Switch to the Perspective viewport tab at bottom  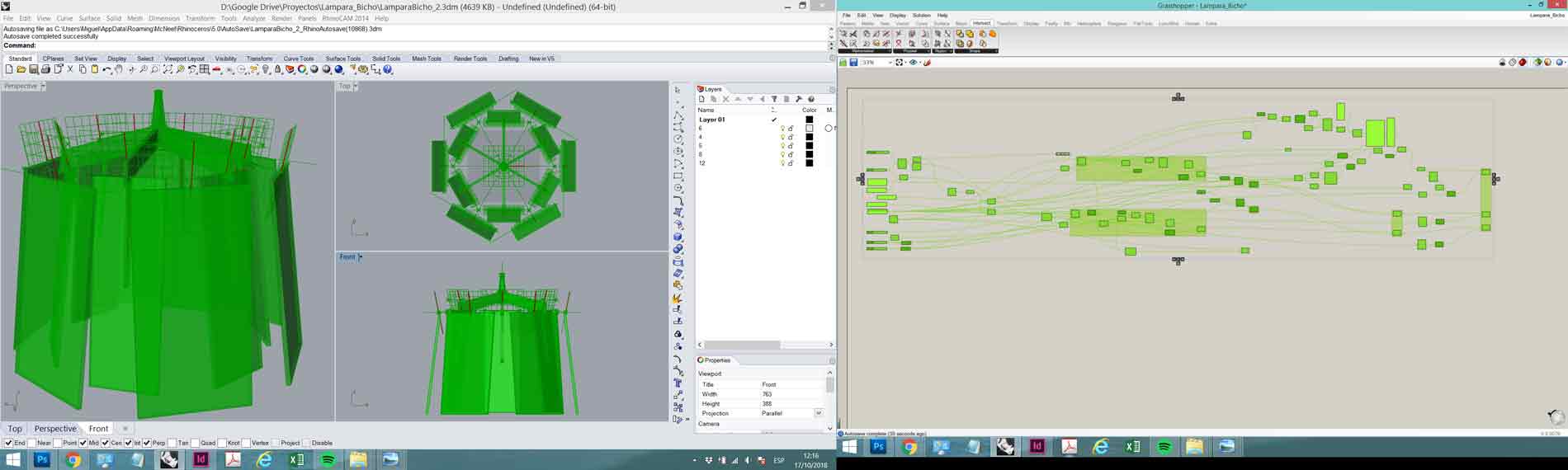[54, 429]
